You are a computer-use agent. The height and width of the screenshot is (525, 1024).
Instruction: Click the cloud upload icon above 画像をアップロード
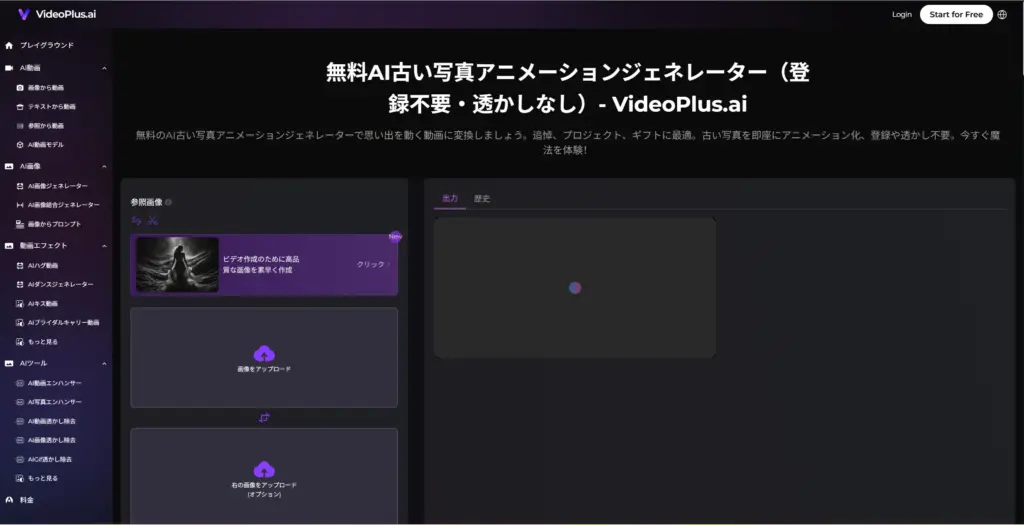click(x=264, y=354)
